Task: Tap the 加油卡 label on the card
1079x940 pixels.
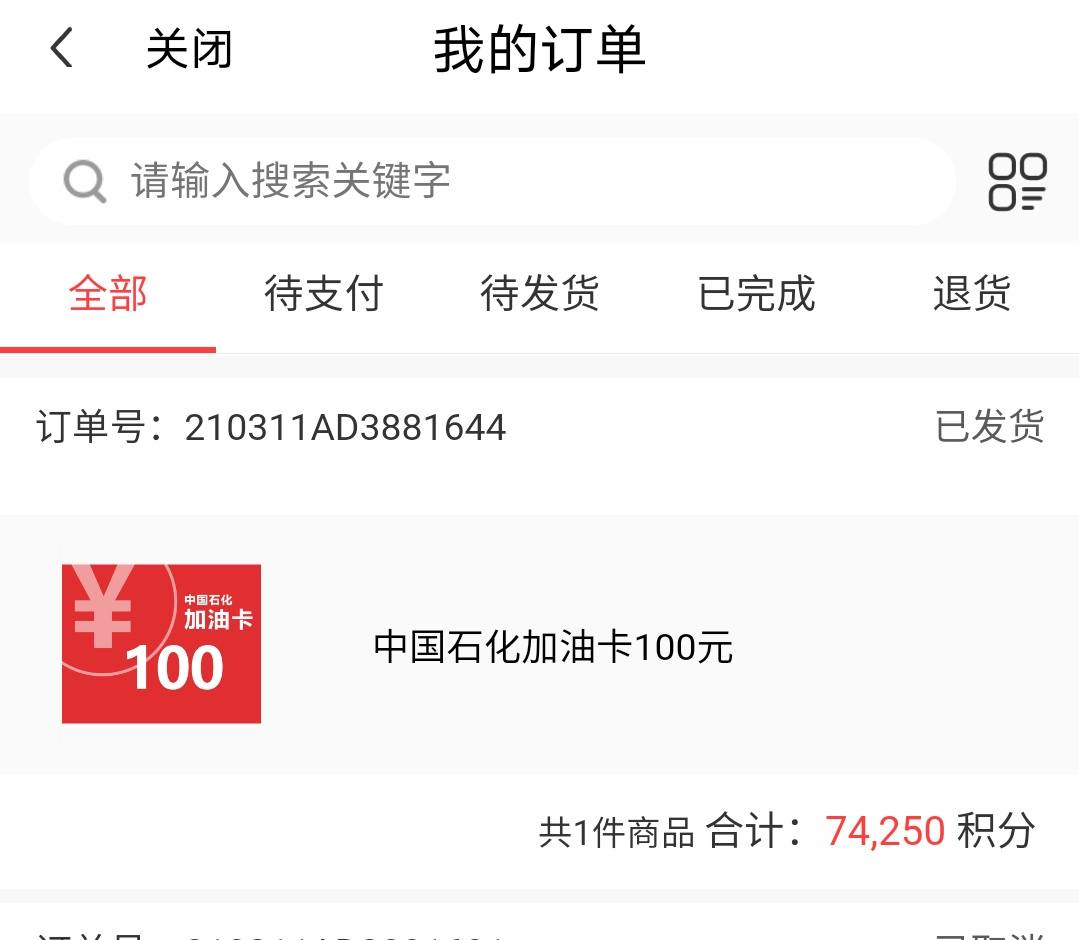Action: [218, 619]
